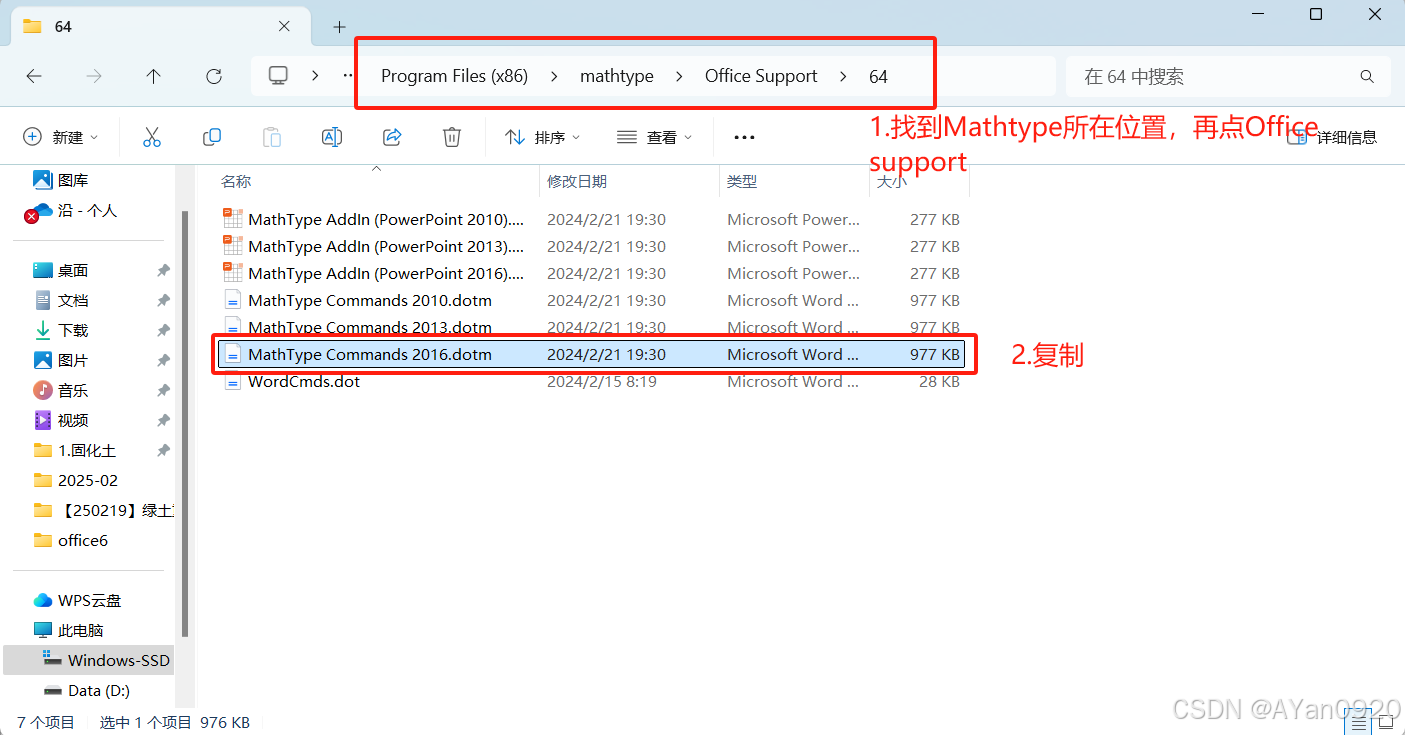This screenshot has width=1405, height=735.
Task: Sort by Type column header
Action: [794, 181]
